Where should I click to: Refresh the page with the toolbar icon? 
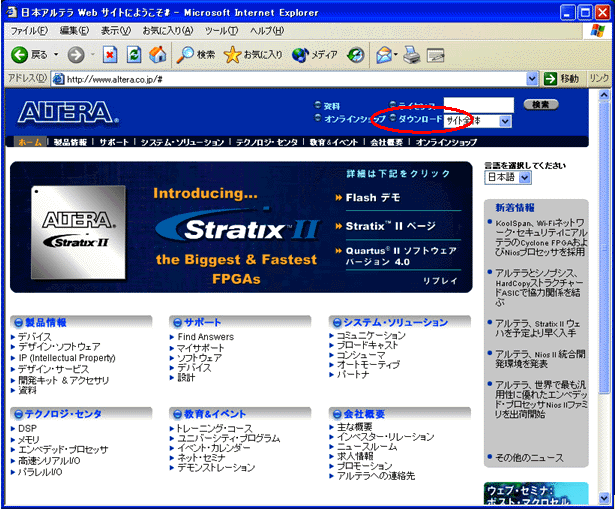pos(133,54)
